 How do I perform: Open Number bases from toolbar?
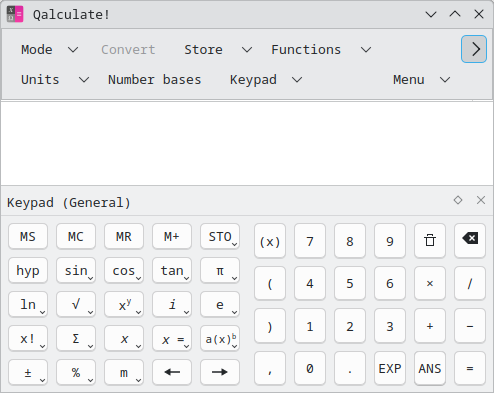[155, 80]
